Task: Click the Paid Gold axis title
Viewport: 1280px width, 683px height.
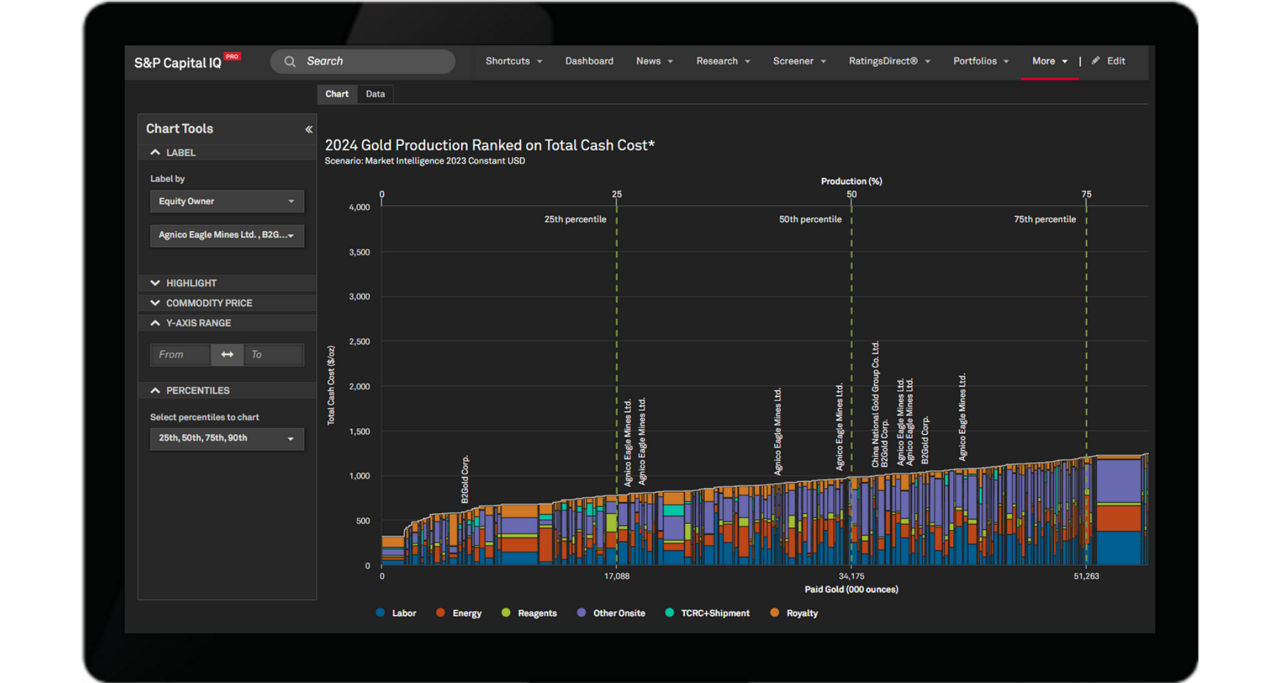Action: 851,590
